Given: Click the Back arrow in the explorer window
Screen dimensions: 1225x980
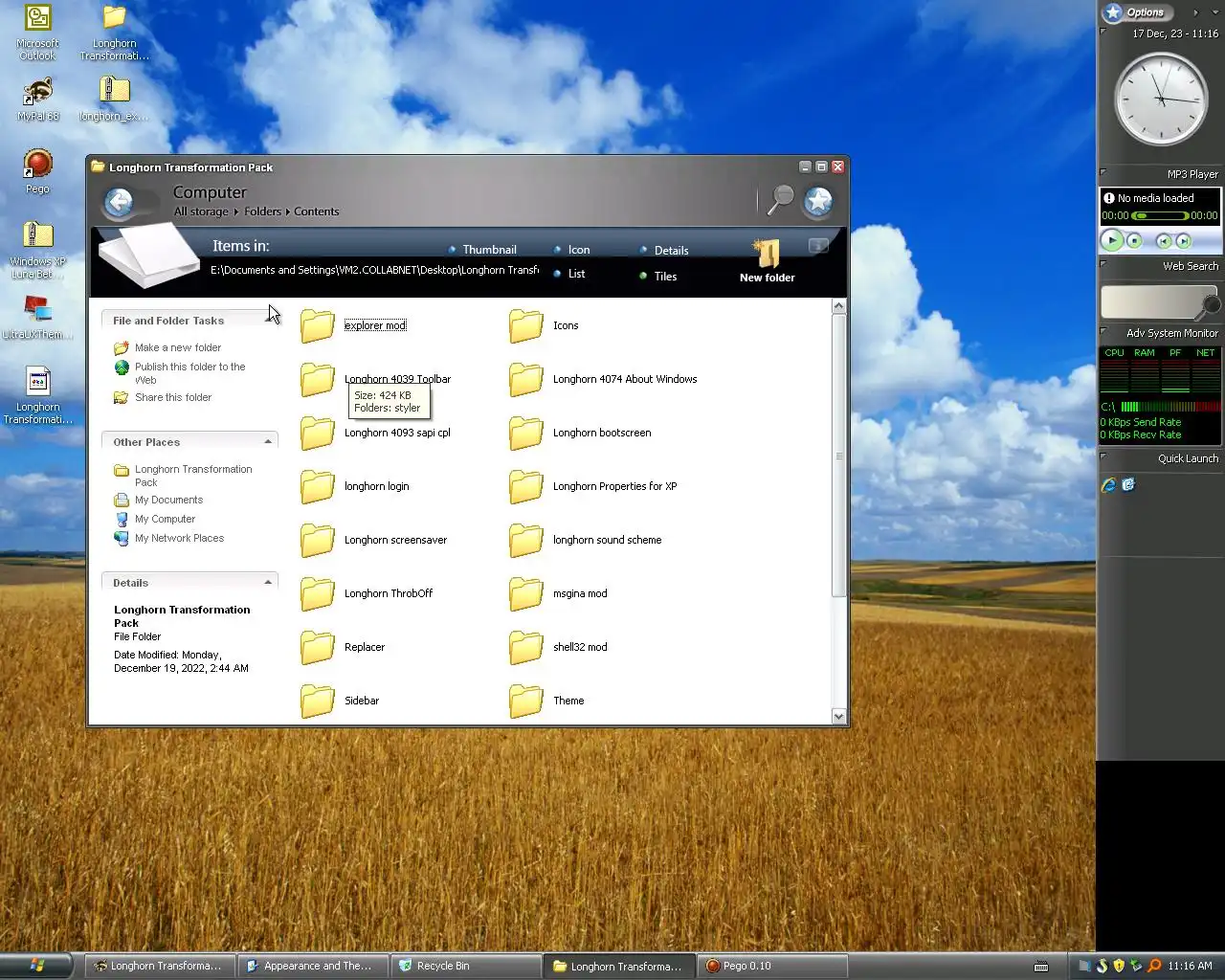Looking at the screenshot, I should (119, 202).
